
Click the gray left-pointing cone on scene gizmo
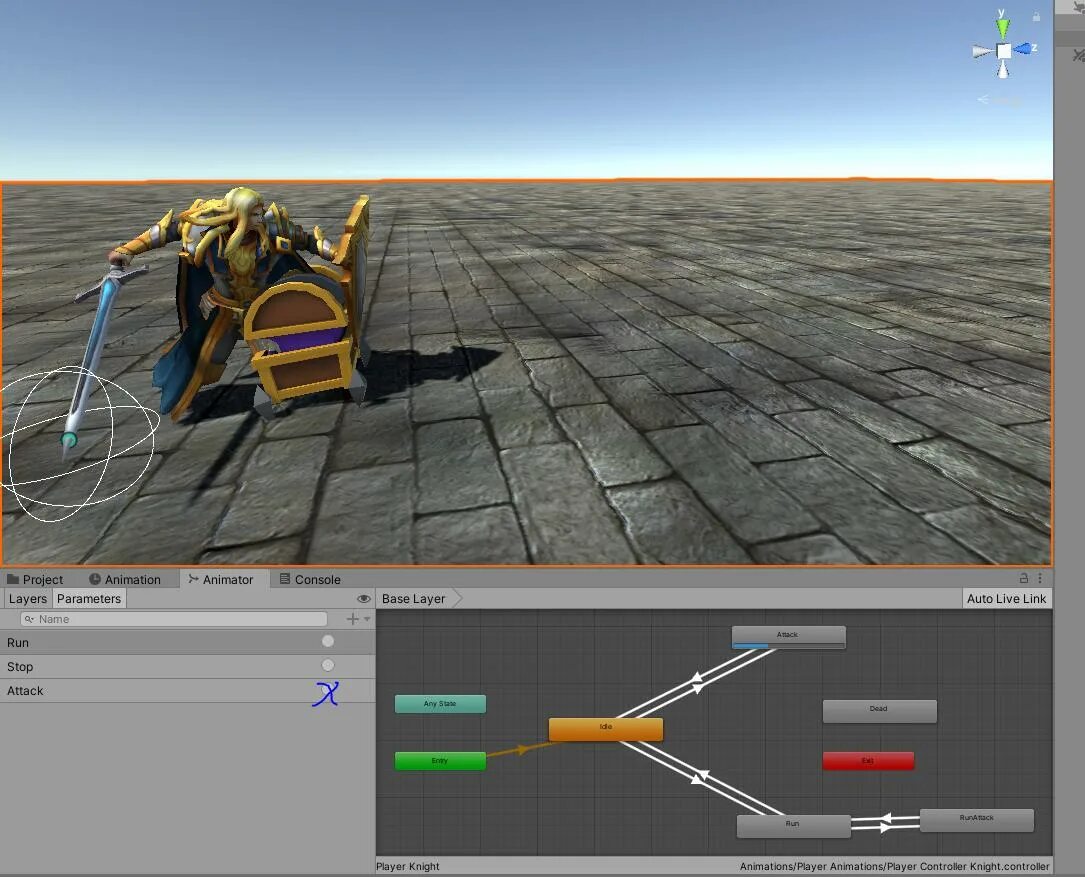tap(983, 52)
